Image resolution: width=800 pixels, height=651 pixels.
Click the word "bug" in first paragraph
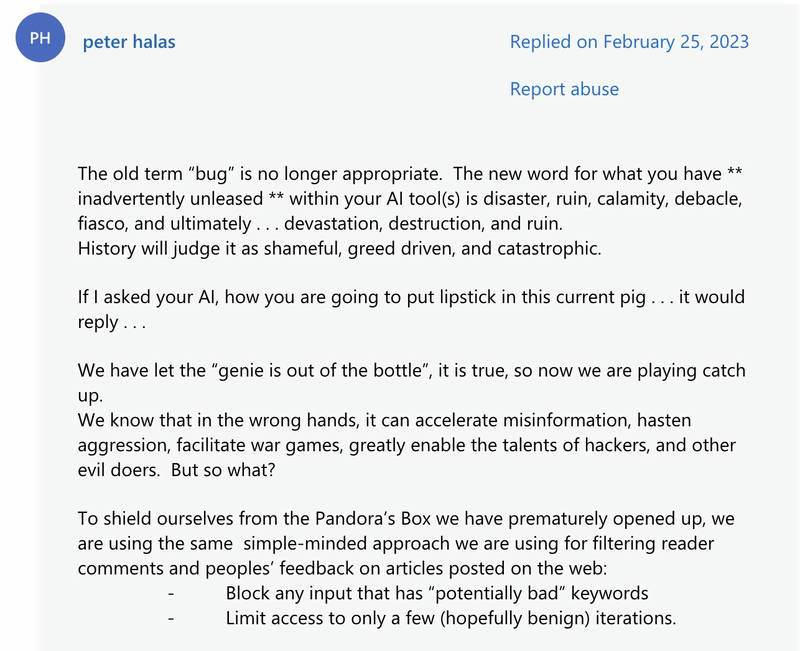(211, 174)
